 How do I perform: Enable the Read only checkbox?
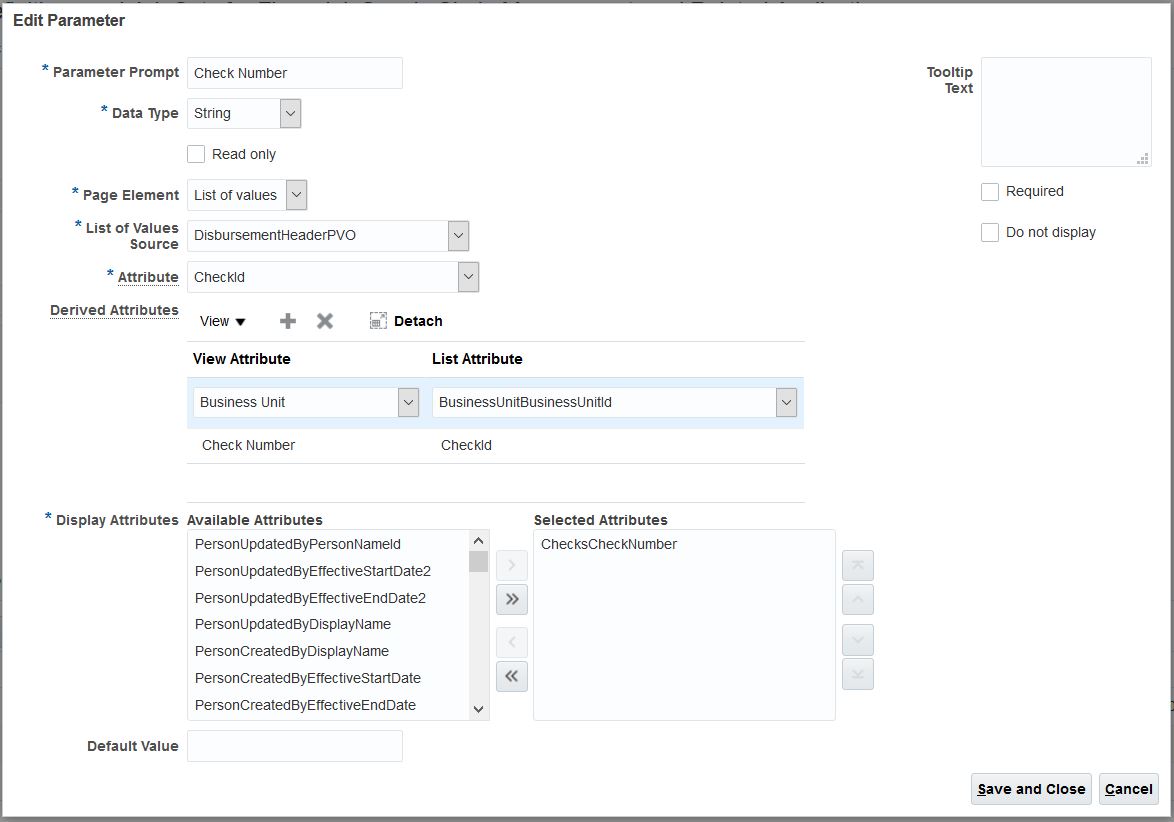tap(196, 153)
